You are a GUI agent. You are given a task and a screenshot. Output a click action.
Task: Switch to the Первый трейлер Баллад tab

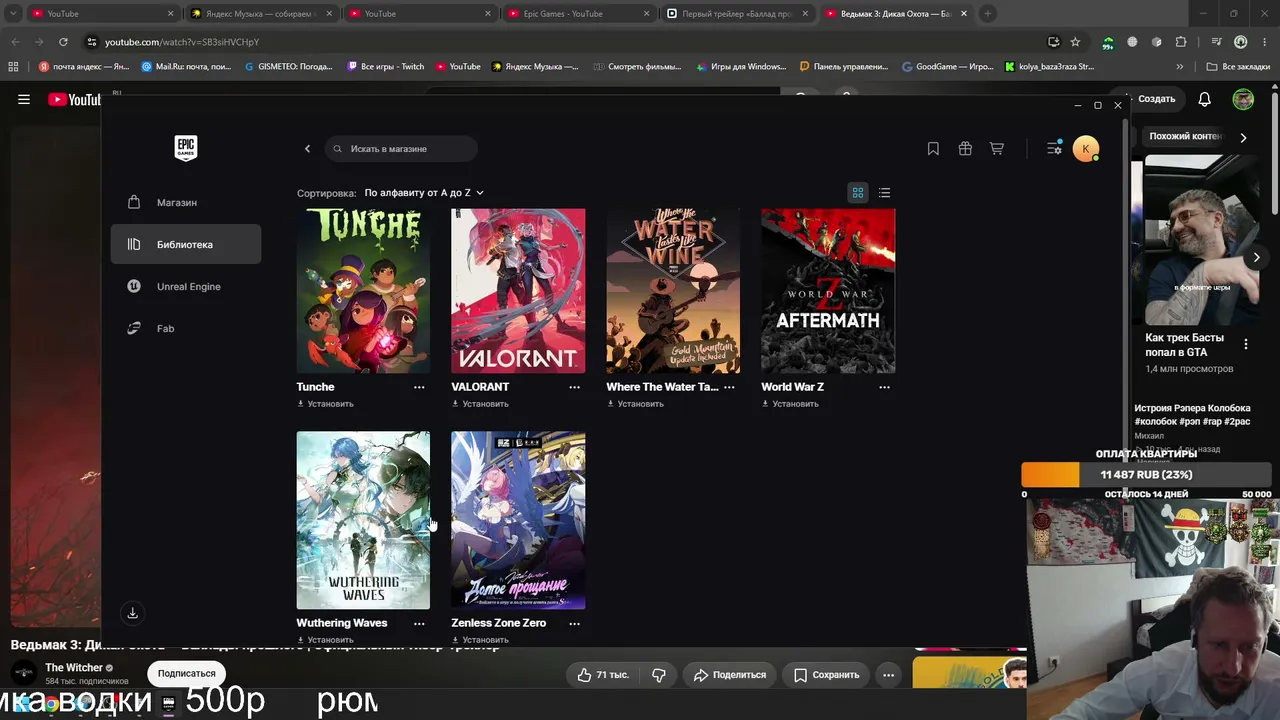[x=737, y=14]
